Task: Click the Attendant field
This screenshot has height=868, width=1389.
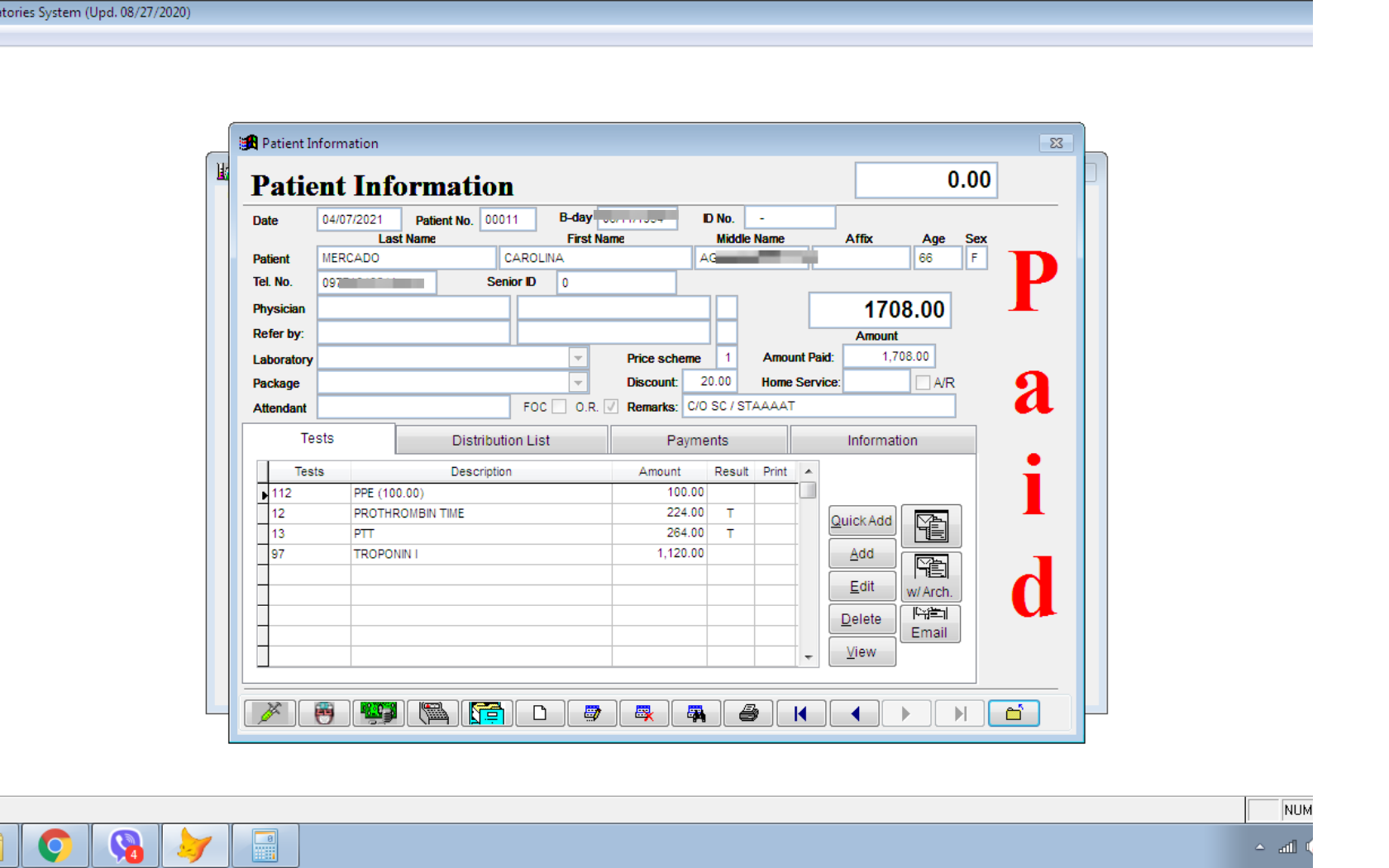Action: [x=413, y=408]
